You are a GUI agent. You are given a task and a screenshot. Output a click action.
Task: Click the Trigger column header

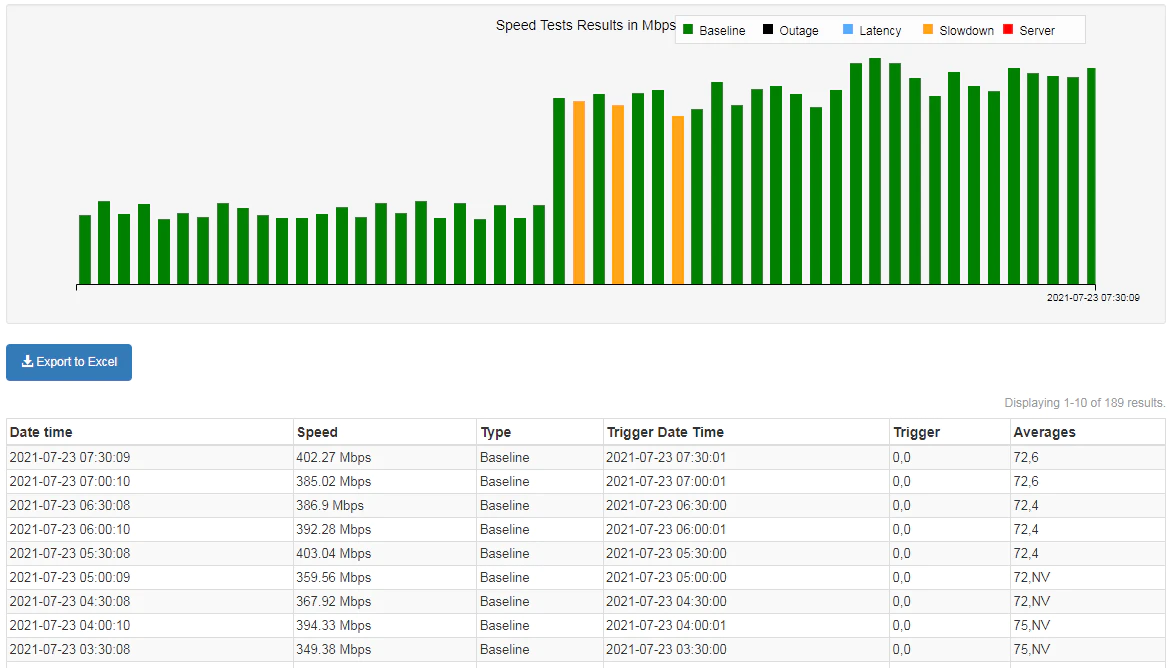[x=916, y=432]
